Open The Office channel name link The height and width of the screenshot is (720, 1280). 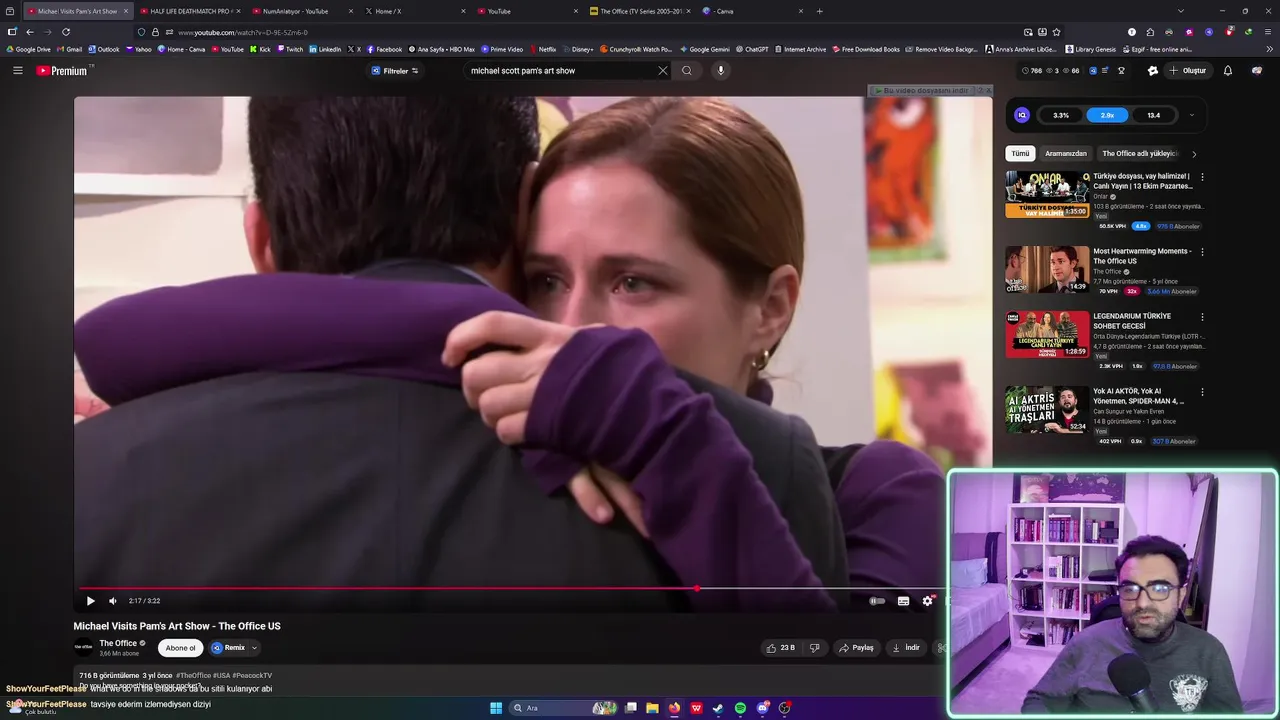click(x=118, y=643)
